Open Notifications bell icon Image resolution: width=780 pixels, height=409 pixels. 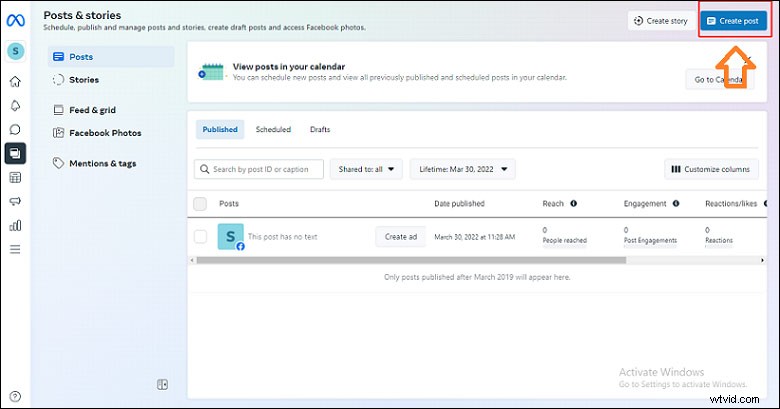tap(15, 105)
